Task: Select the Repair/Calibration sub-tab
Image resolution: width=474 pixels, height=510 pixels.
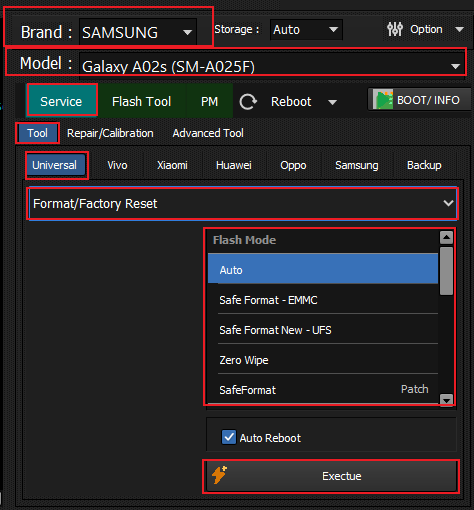Action: pyautogui.click(x=110, y=133)
